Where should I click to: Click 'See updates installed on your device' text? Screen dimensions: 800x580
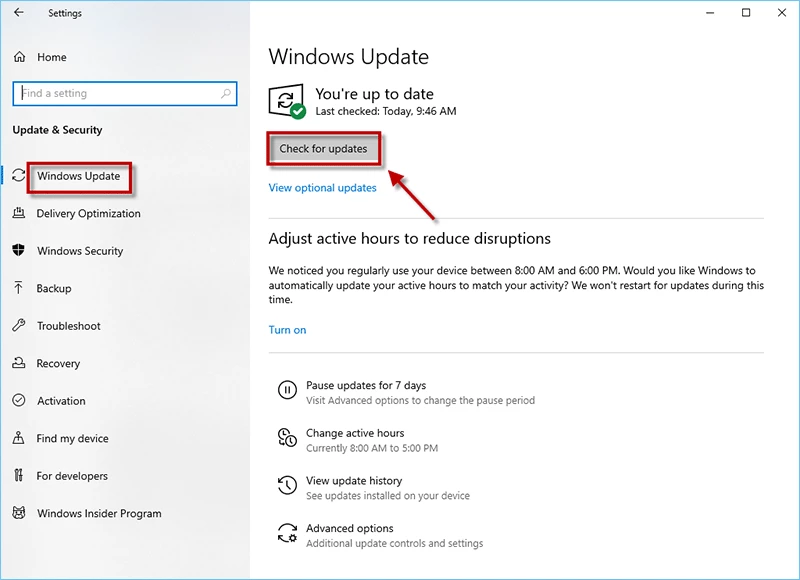tap(388, 496)
